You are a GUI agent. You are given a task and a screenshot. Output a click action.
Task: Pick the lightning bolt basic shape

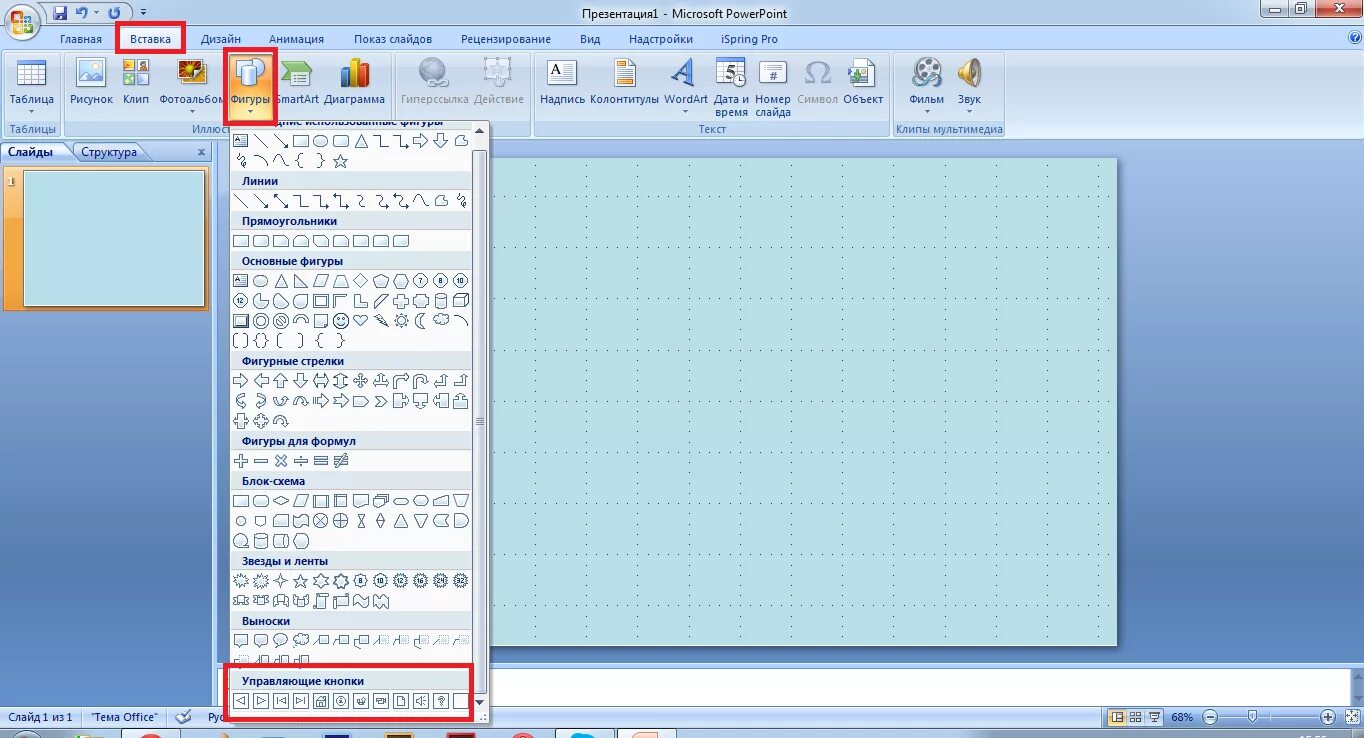point(381,321)
